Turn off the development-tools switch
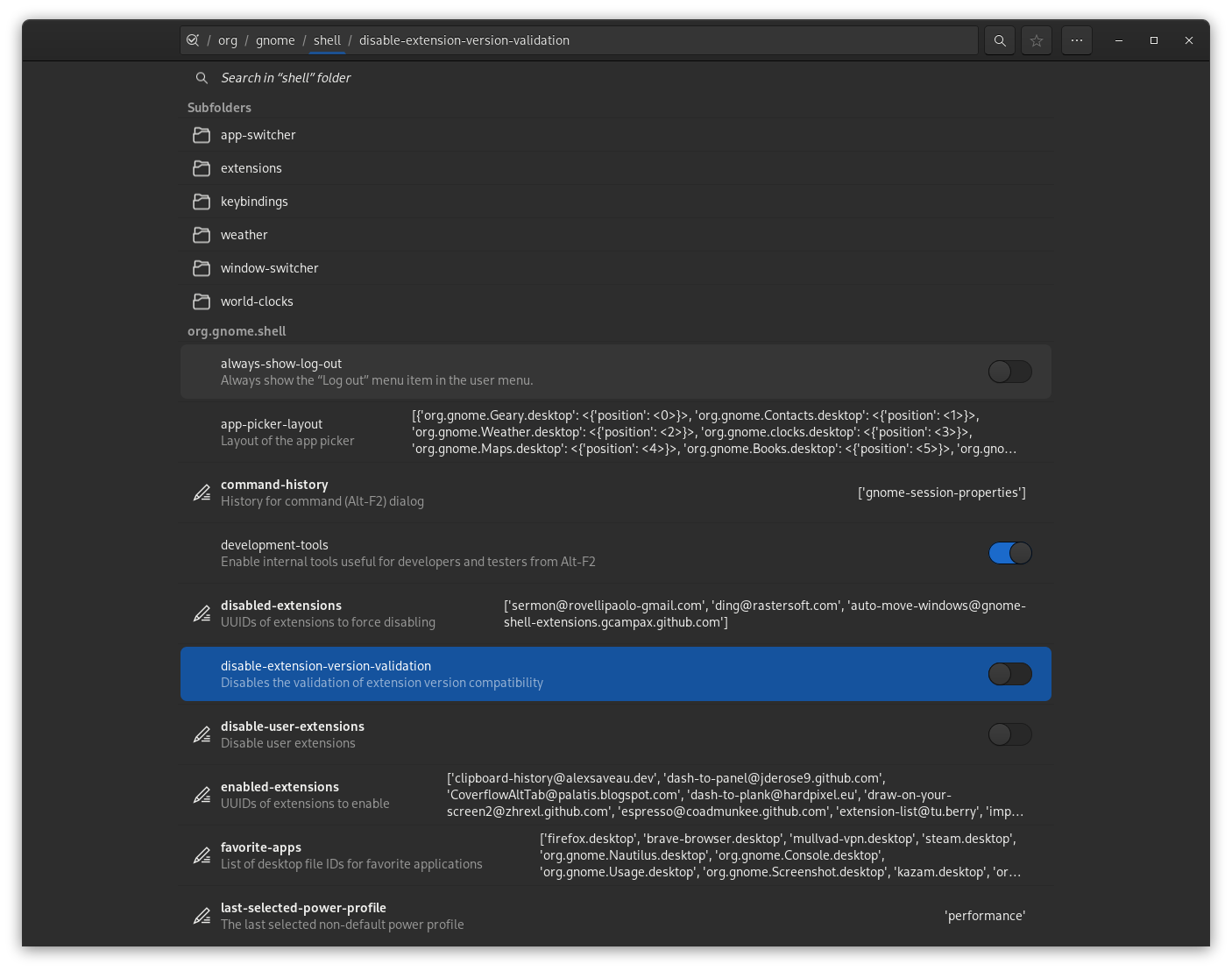Screen dimensions: 1232x971 (1009, 553)
